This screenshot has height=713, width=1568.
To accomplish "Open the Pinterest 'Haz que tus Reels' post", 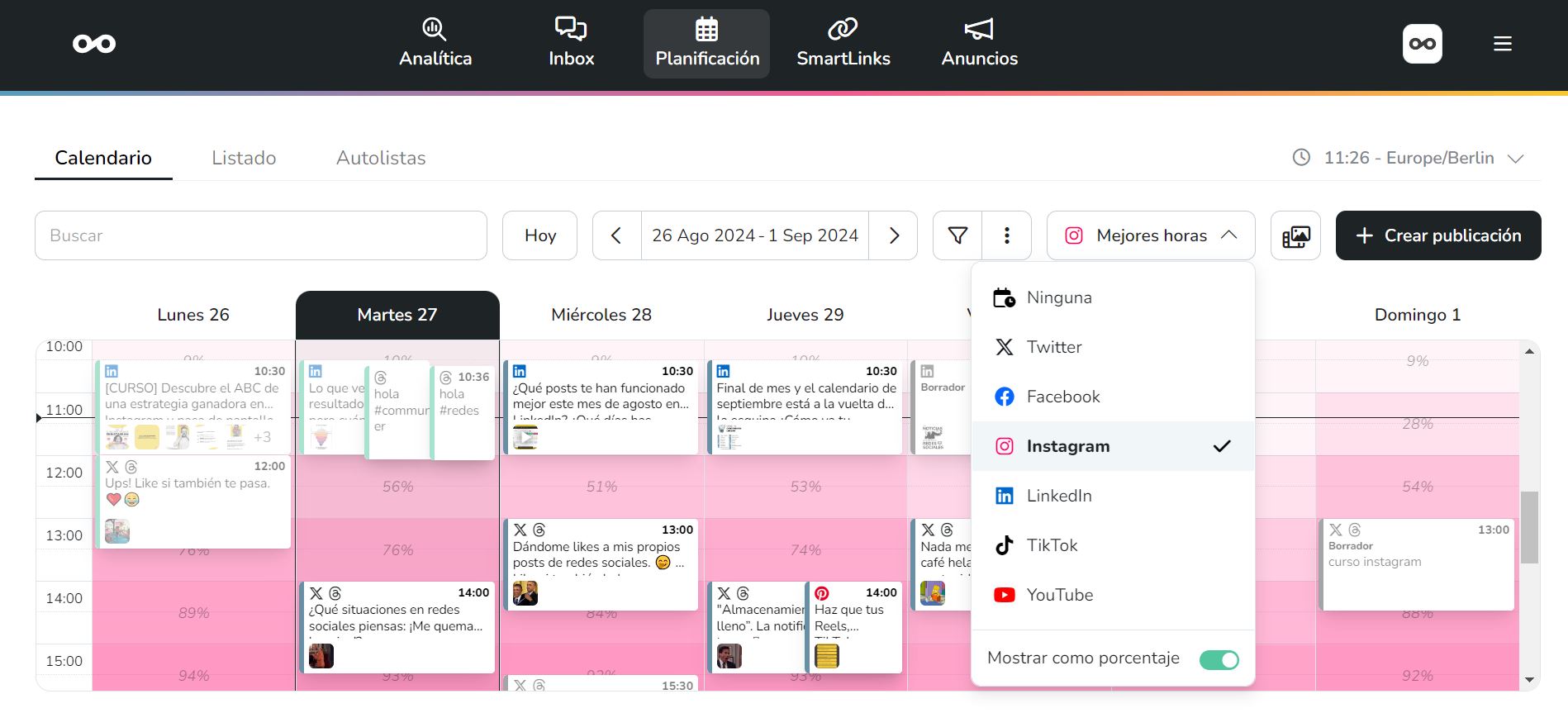I will click(854, 627).
